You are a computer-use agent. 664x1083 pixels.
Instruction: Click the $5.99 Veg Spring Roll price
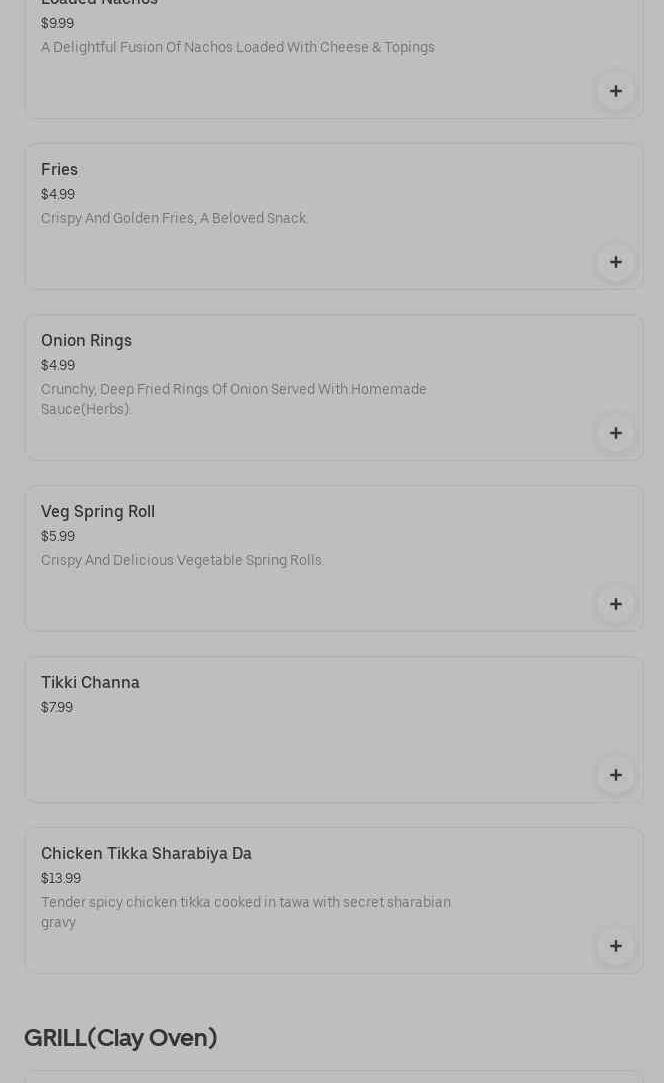(58, 537)
